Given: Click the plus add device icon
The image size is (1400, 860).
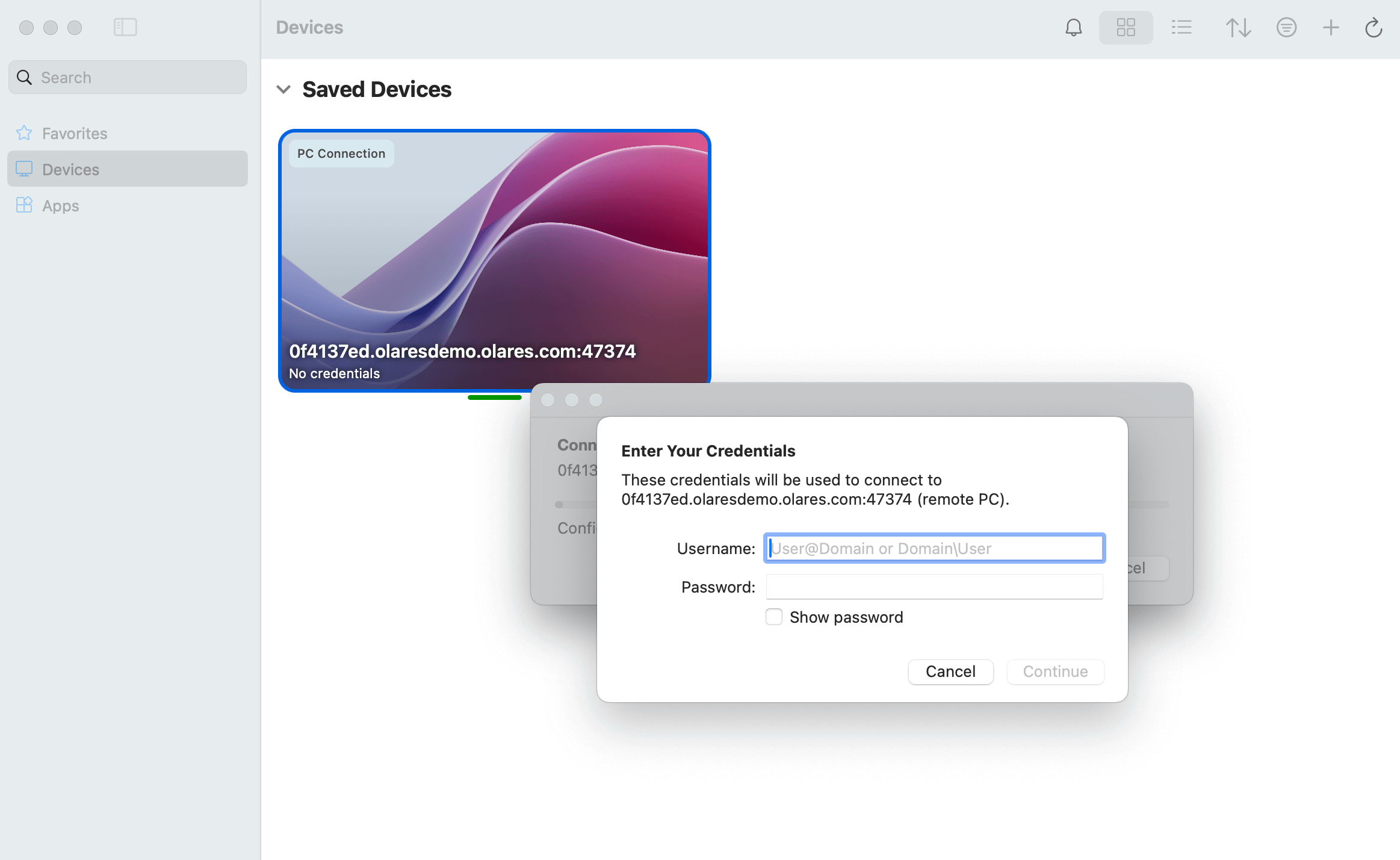Looking at the screenshot, I should (1331, 28).
